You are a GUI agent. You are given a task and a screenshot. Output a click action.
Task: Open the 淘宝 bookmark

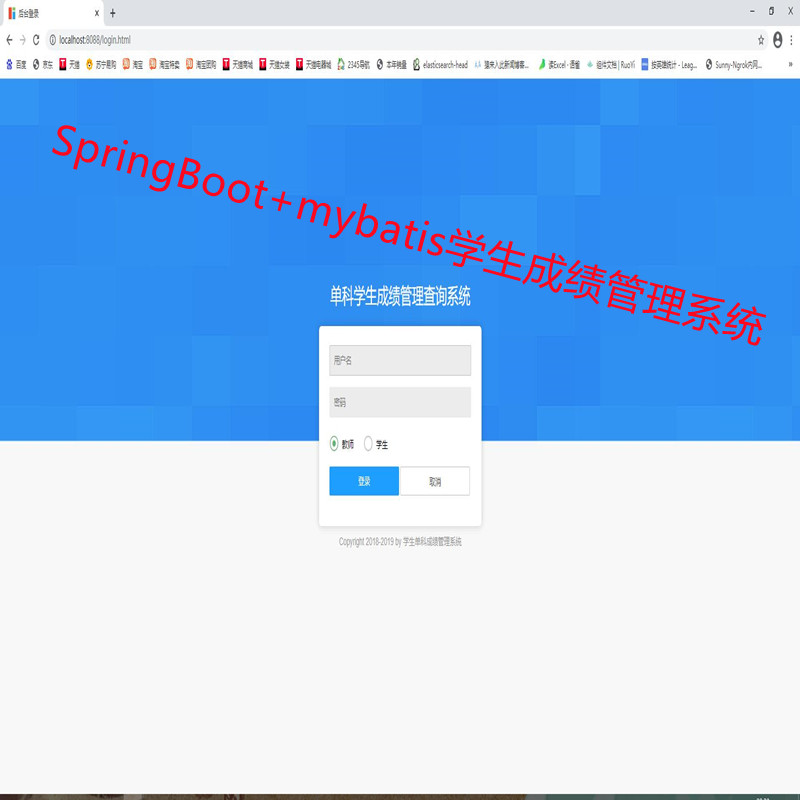[x=133, y=64]
